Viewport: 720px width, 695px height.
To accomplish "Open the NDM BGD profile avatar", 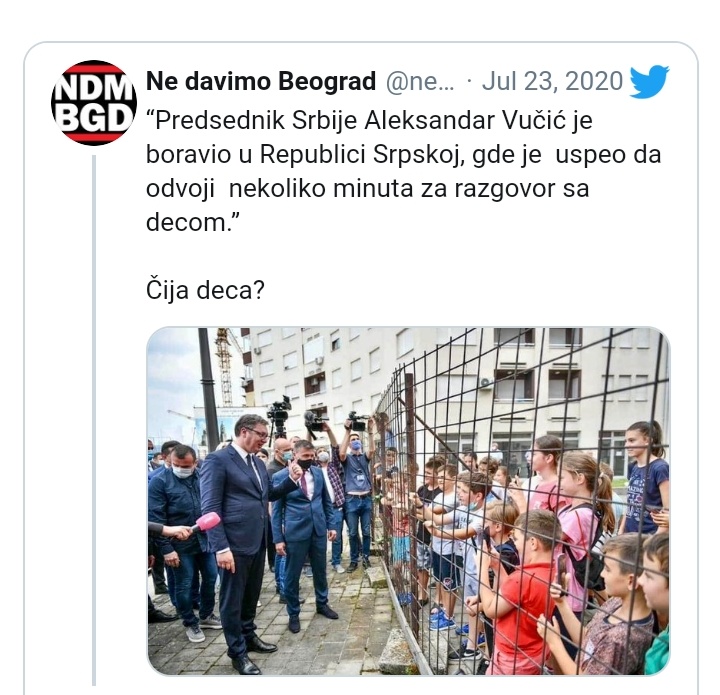I will coord(94,102).
